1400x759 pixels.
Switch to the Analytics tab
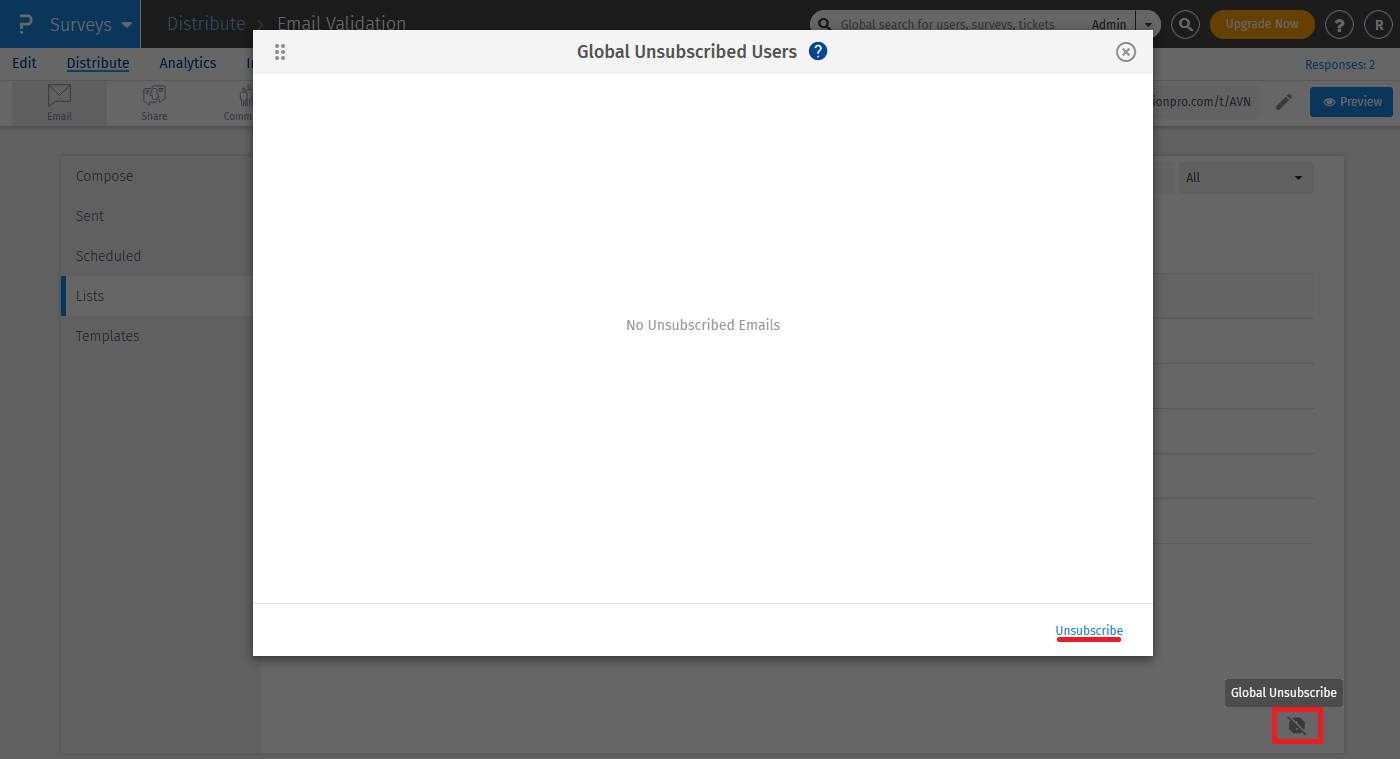click(x=187, y=62)
